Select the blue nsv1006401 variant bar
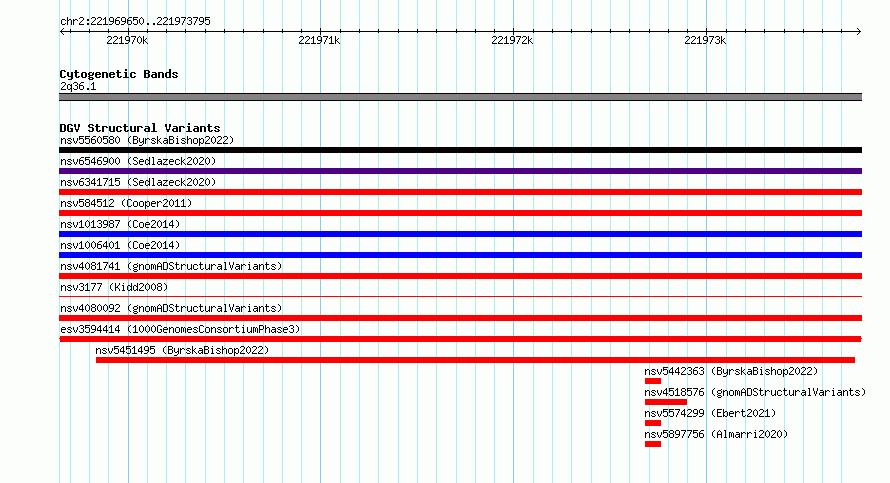This screenshot has height=483, width=890. [460, 255]
